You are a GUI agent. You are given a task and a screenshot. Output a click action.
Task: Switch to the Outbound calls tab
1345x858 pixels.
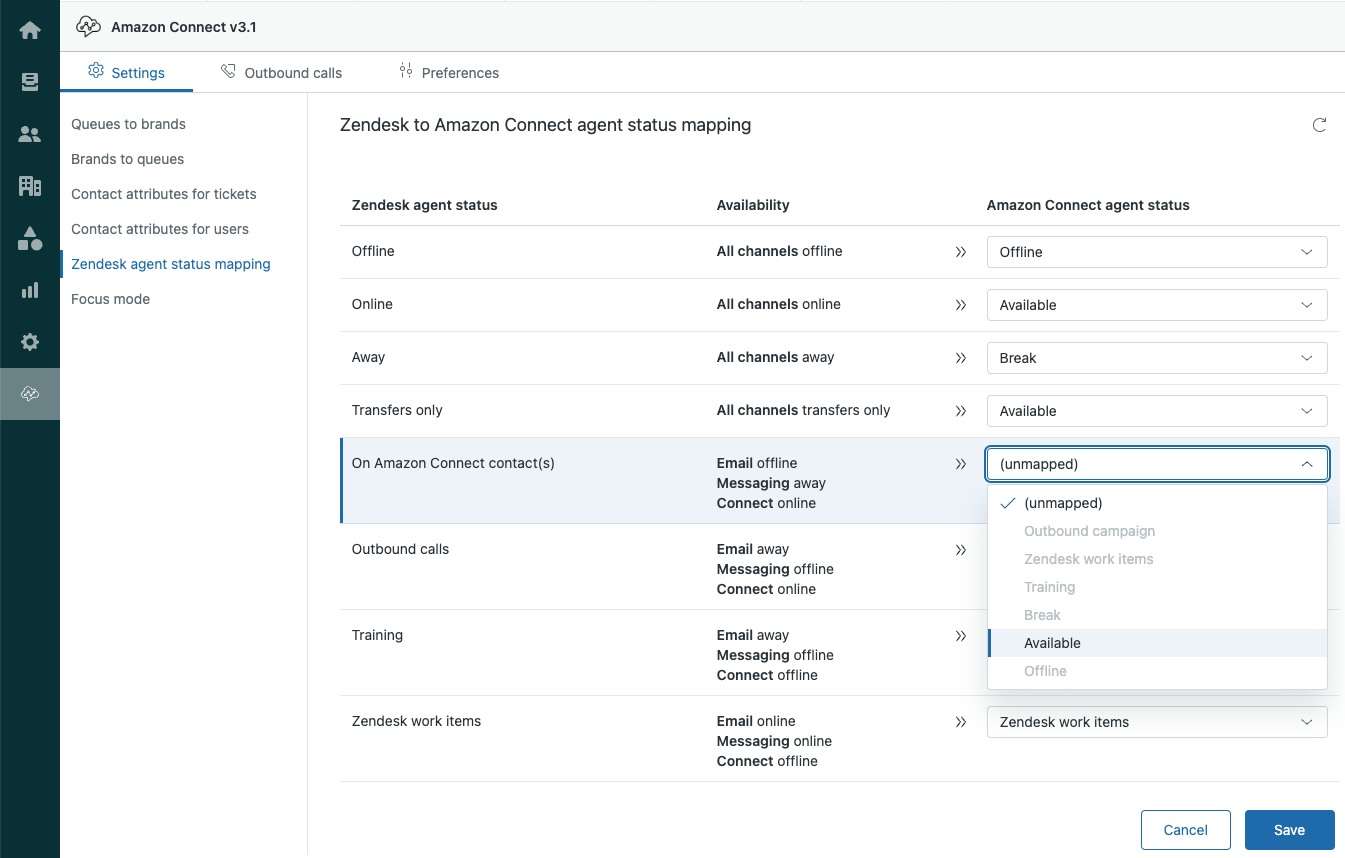(x=281, y=72)
